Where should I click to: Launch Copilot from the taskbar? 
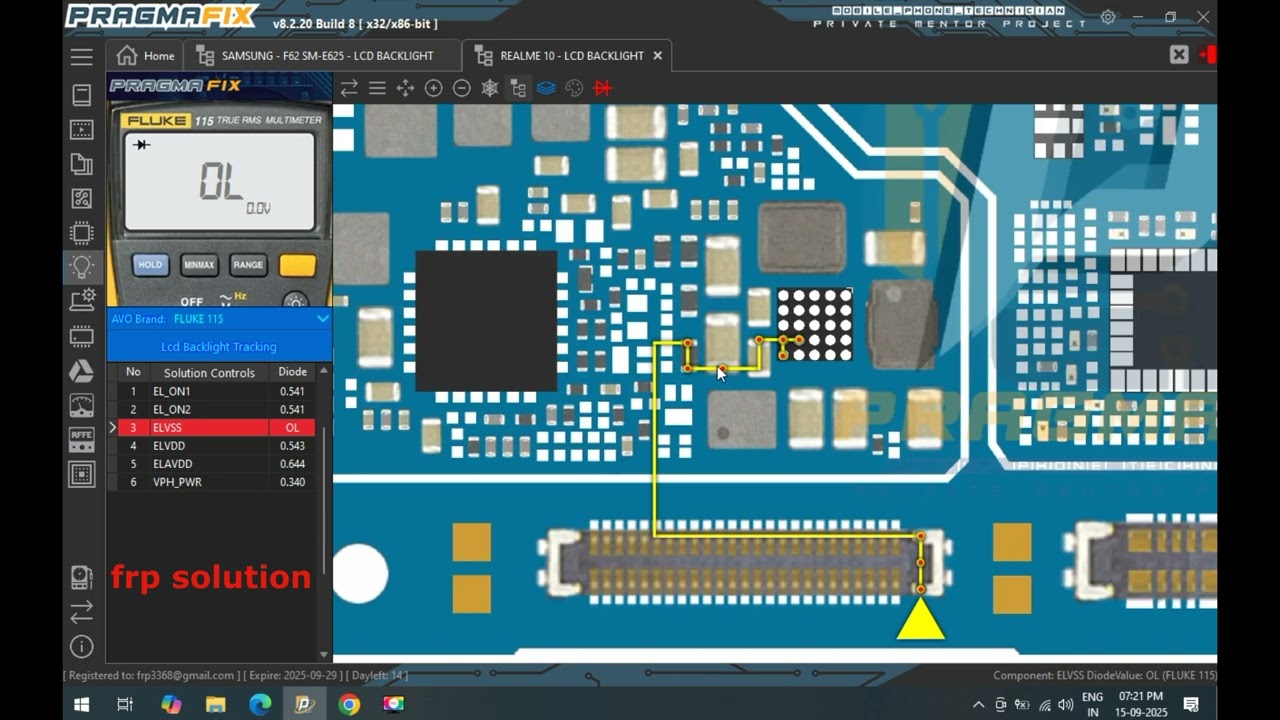(x=171, y=704)
